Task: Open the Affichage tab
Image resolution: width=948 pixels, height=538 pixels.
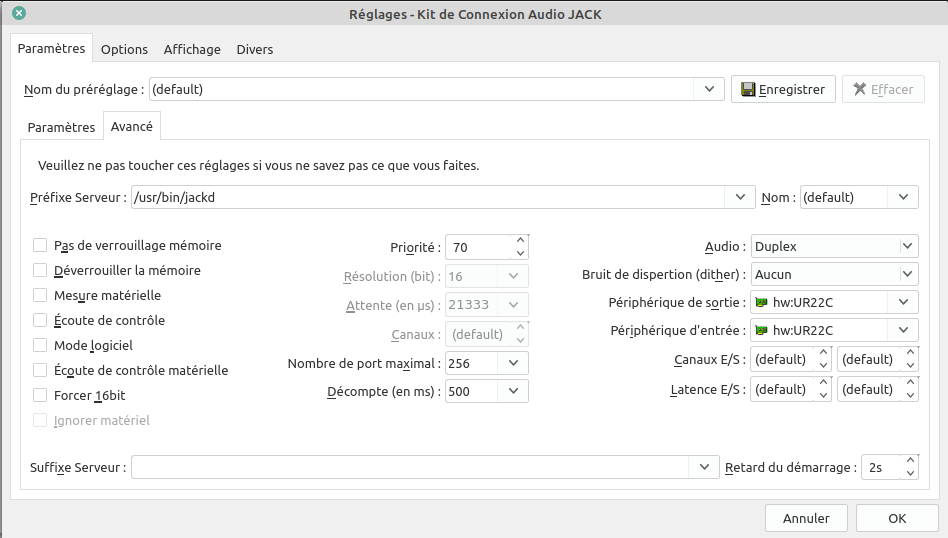Action: 192,49
